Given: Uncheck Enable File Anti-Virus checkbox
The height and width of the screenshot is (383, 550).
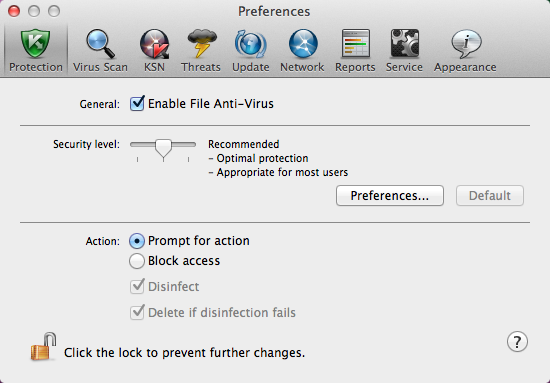Looking at the screenshot, I should point(137,103).
